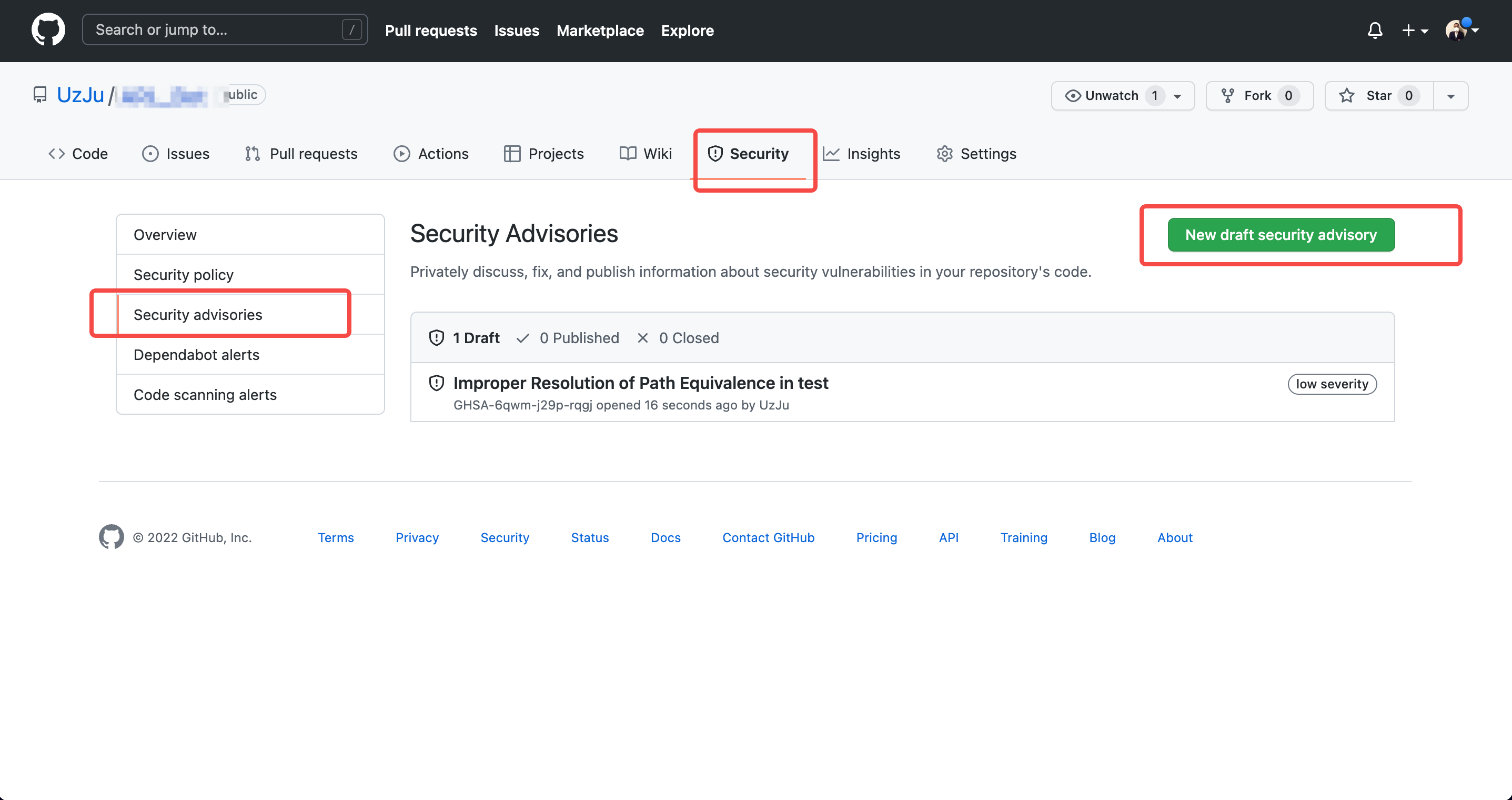
Task: Open the Actions tab
Action: point(431,153)
